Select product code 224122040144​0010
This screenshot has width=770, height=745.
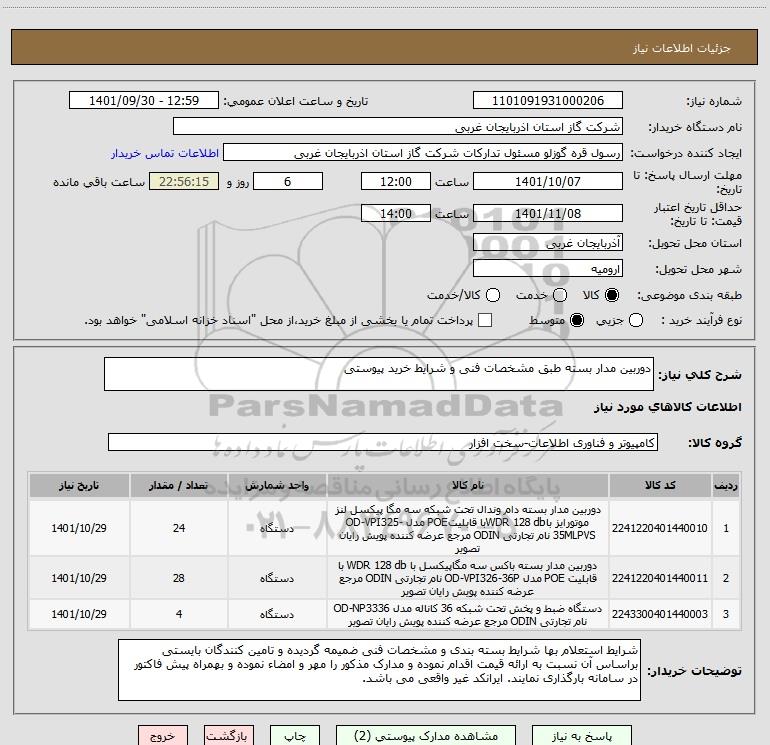[x=660, y=528]
